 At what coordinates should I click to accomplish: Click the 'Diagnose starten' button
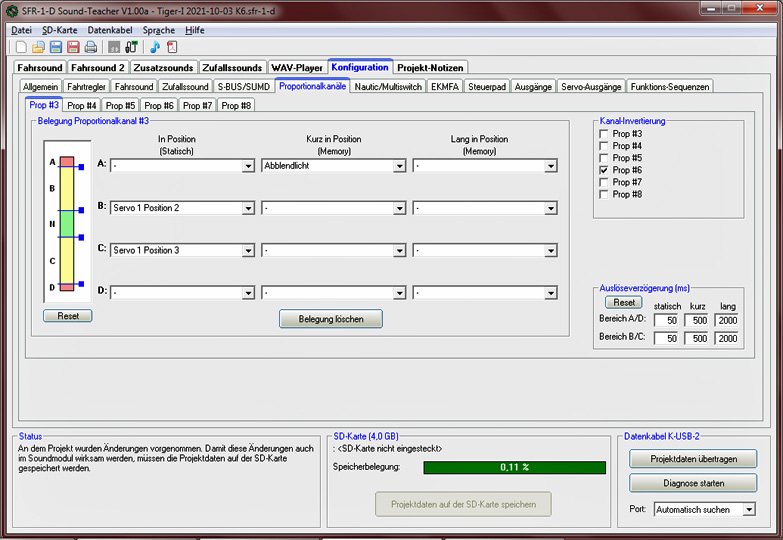coord(693,483)
